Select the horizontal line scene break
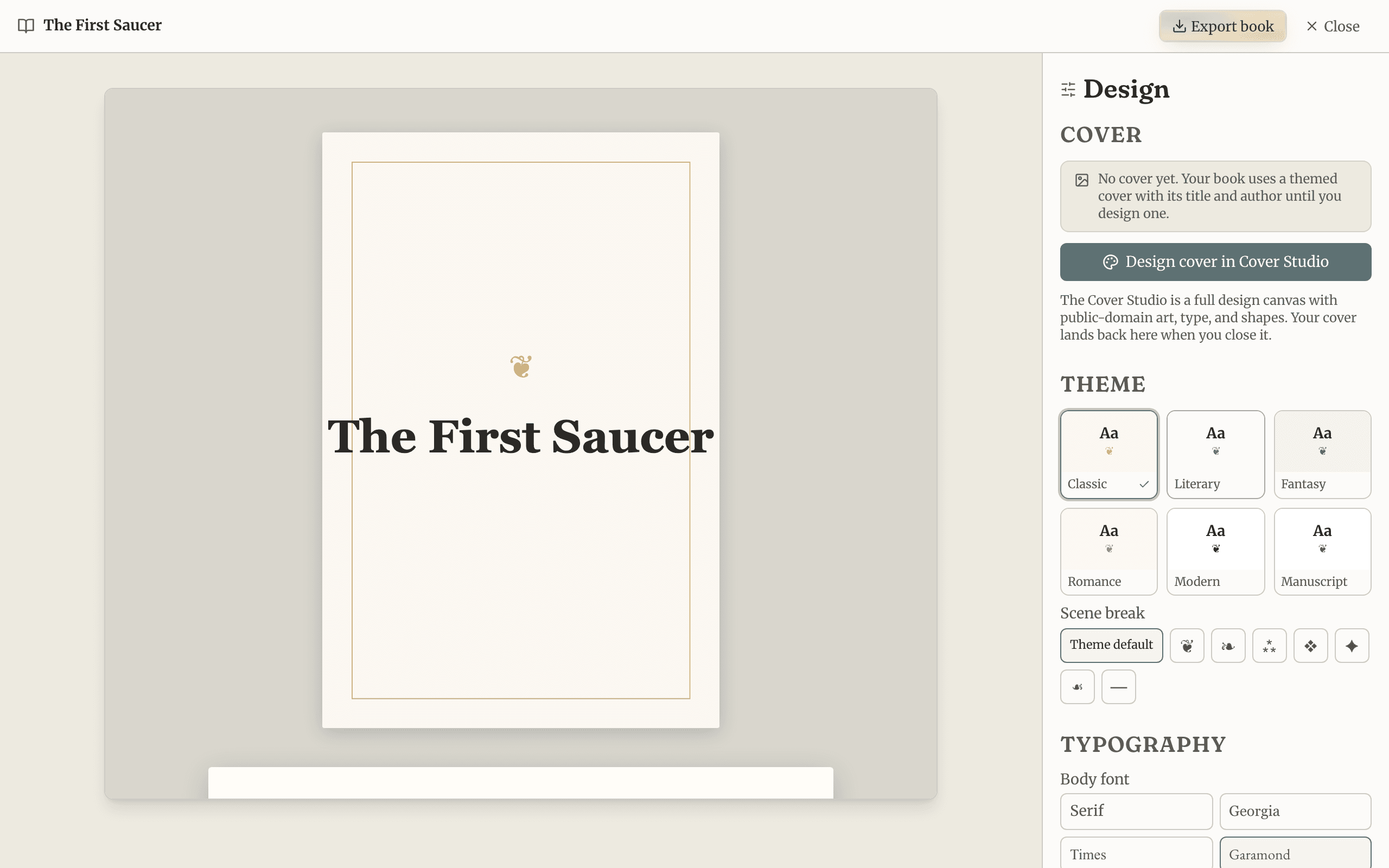 click(x=1119, y=687)
